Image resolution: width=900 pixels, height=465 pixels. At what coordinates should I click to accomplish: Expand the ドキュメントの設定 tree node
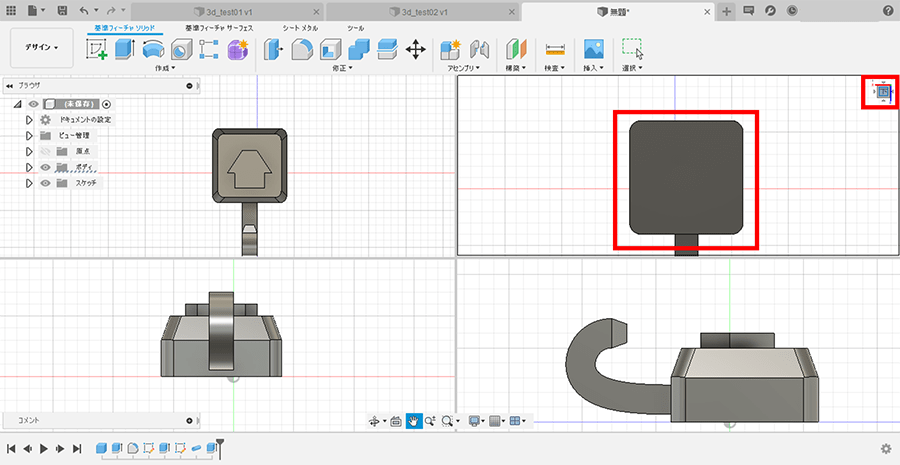(29, 119)
